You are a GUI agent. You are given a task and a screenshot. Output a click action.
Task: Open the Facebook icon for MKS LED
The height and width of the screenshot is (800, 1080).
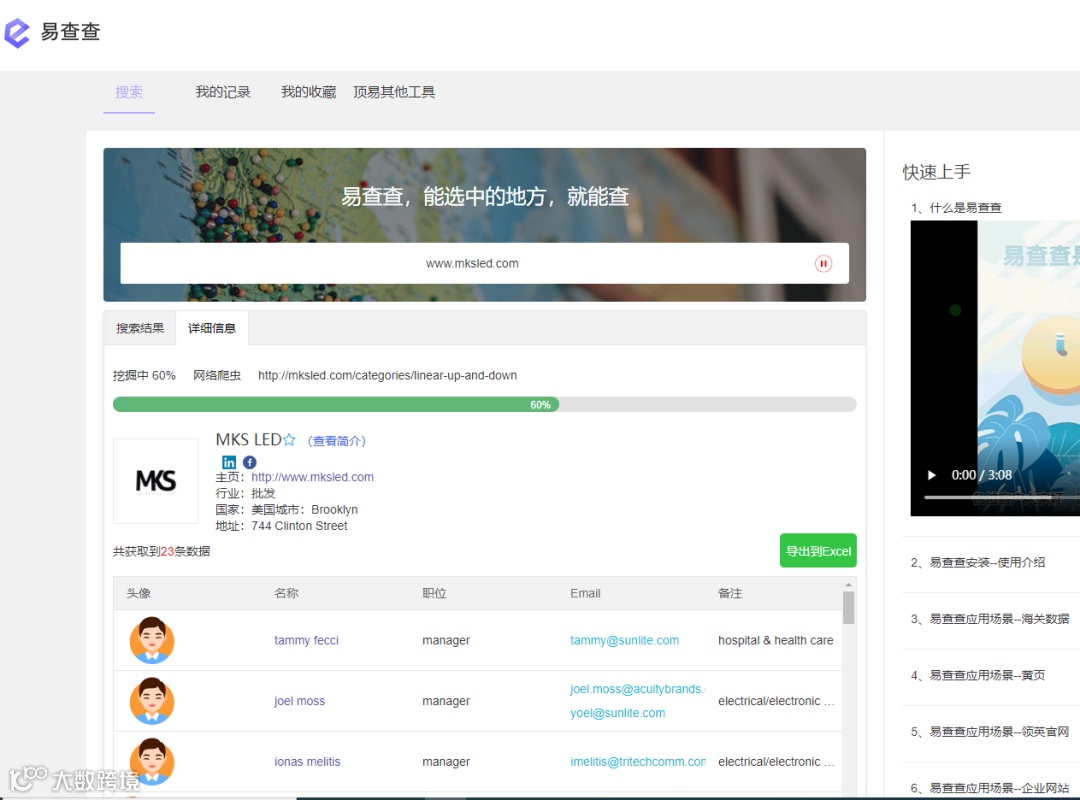250,462
